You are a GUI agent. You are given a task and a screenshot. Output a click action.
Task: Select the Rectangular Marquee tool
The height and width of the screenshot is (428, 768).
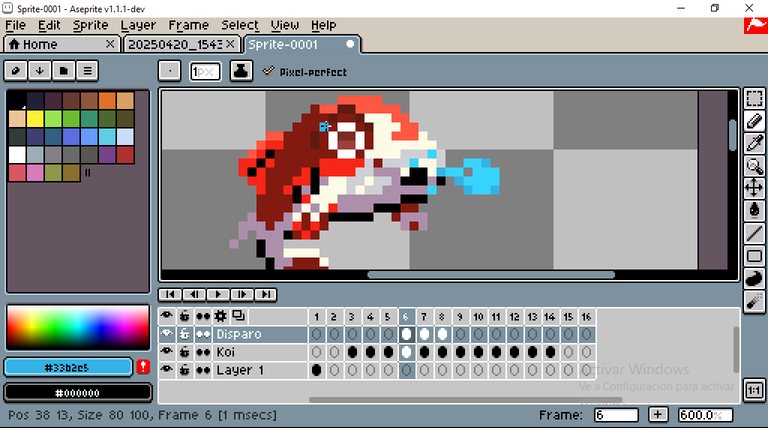[754, 98]
